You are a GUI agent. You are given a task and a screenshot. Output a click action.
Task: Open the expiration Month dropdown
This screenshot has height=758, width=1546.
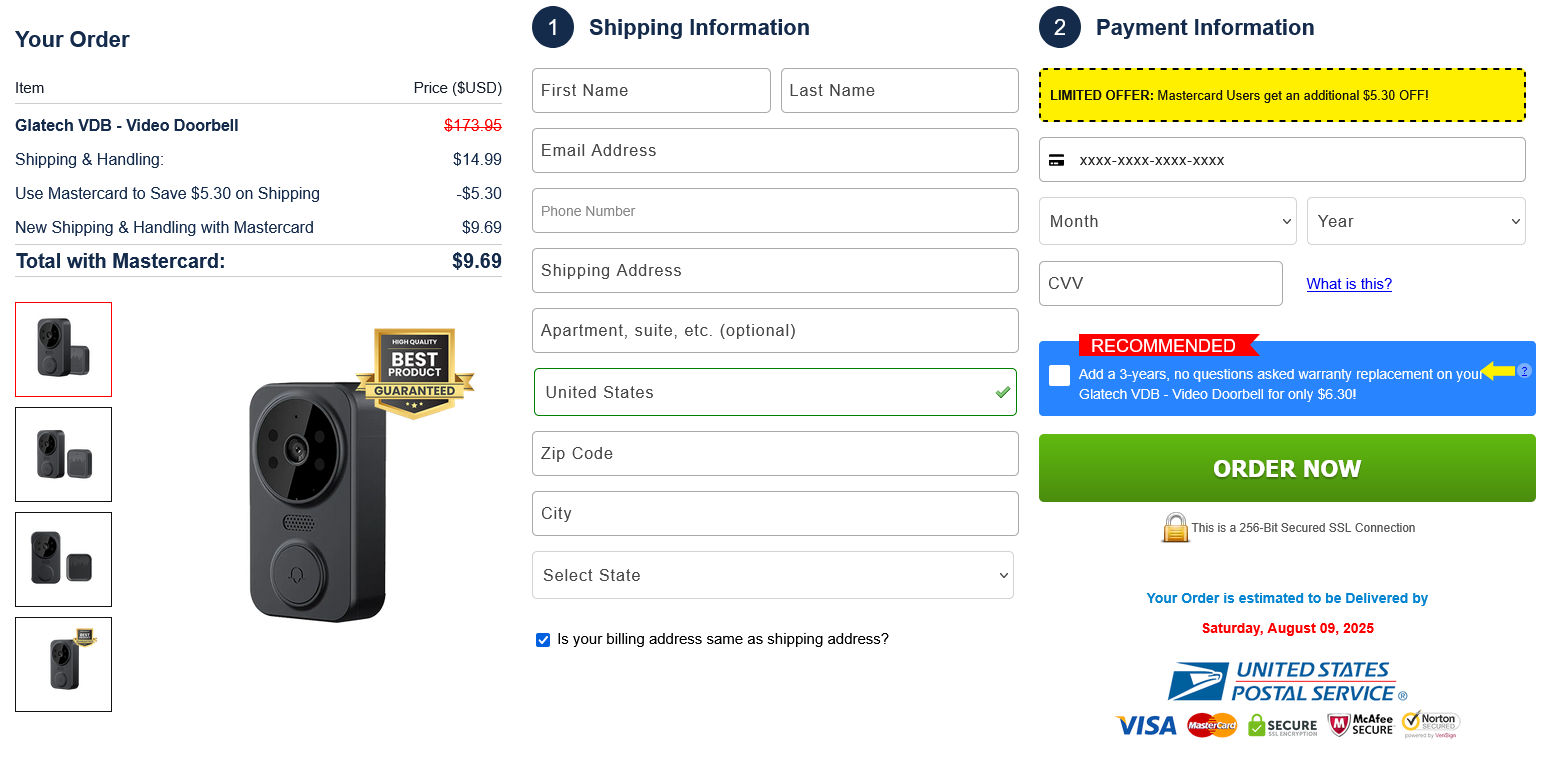[1168, 221]
